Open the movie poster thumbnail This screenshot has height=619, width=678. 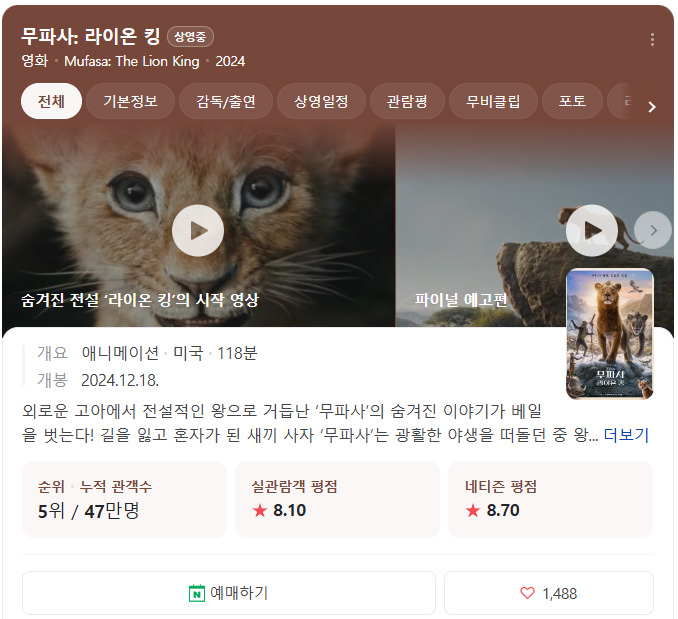pyautogui.click(x=610, y=334)
